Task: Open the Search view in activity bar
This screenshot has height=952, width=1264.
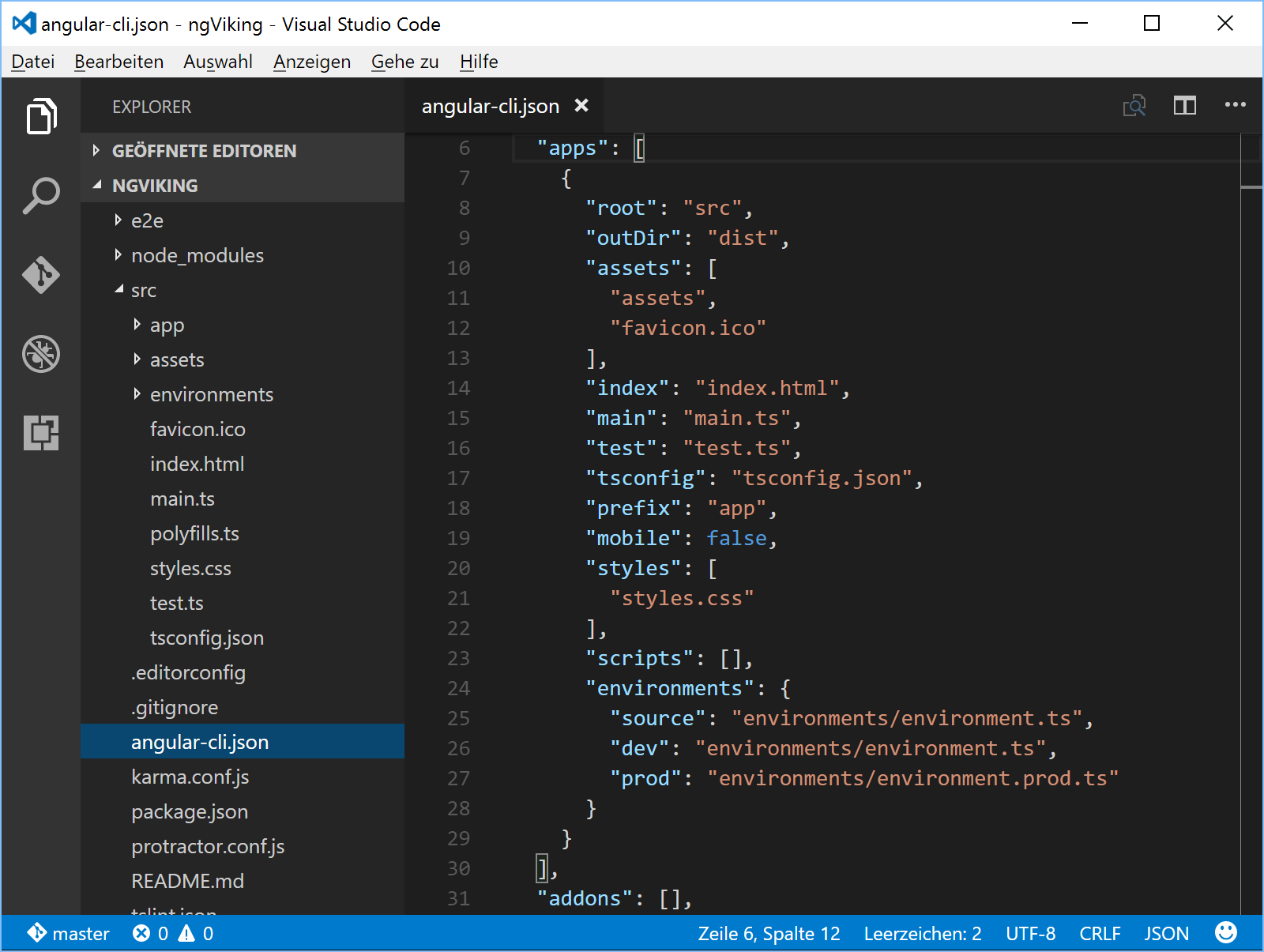Action: click(x=41, y=195)
